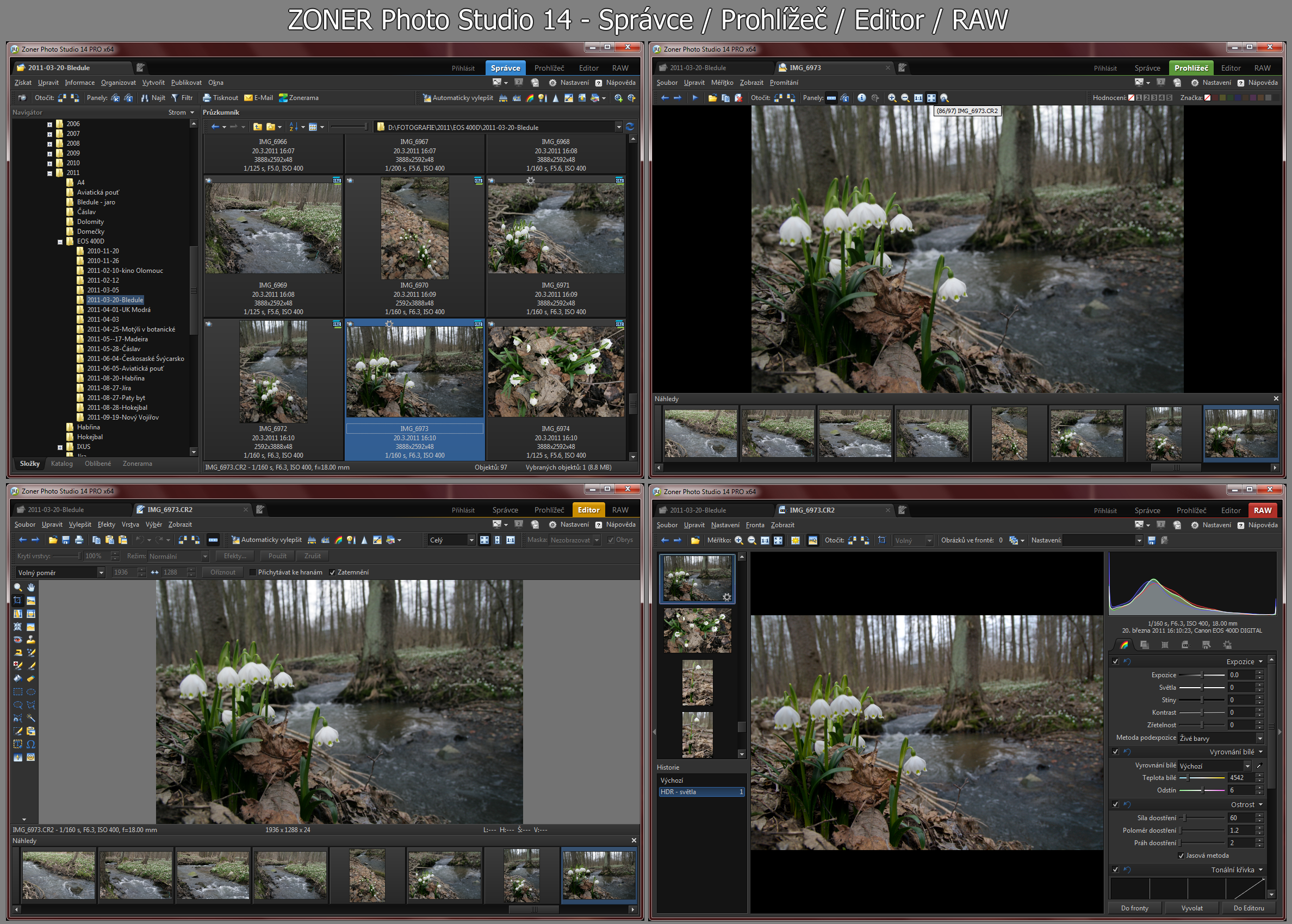Click zoom out magnifier in RAW toolbar
The width and height of the screenshot is (1292, 924).
752,540
